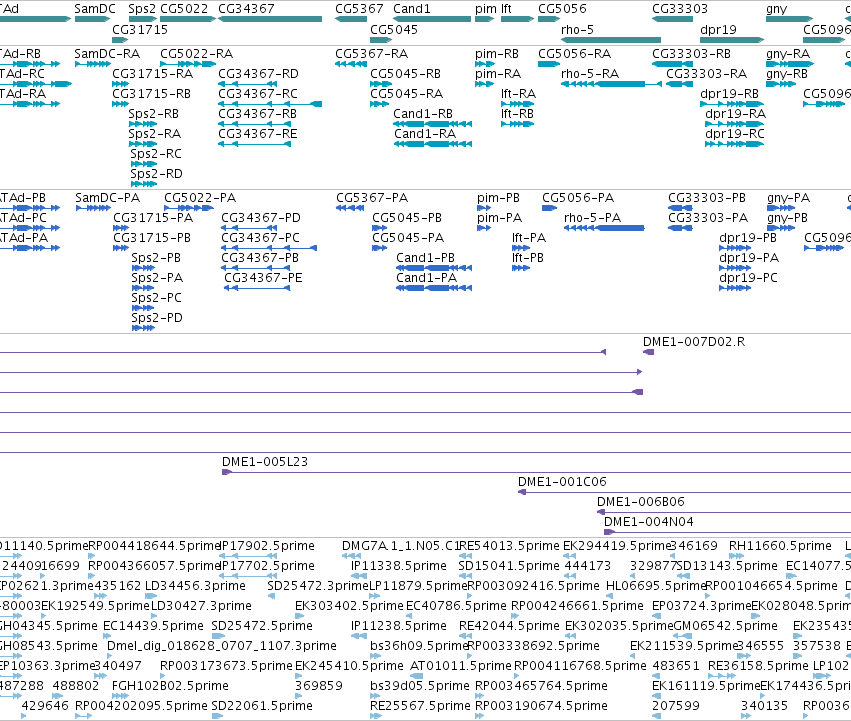Select EST label GM06542.5prime
851x721 pixels.
tap(725, 625)
